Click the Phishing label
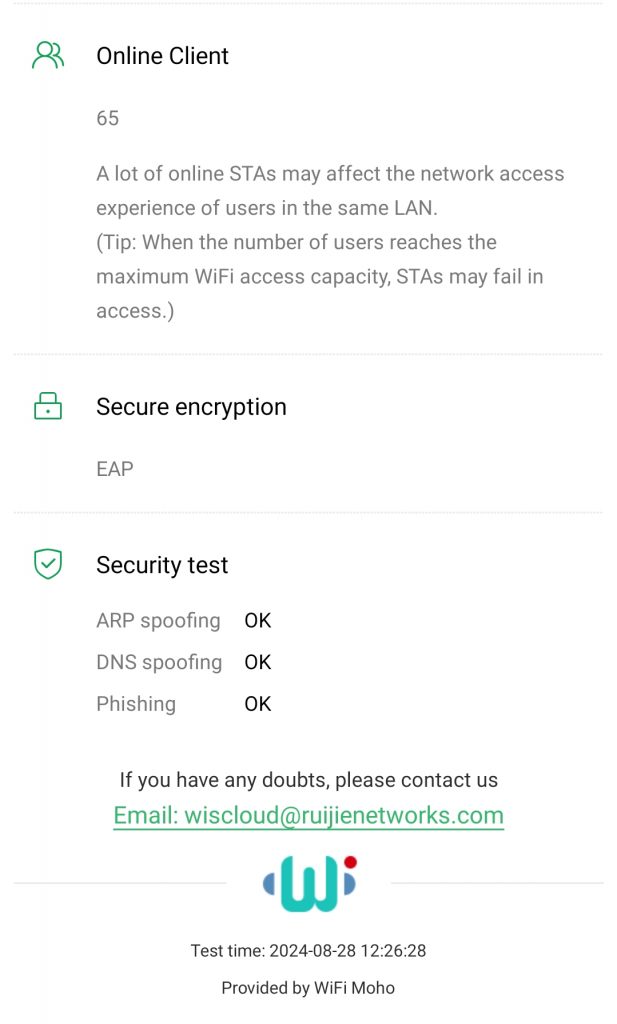Screen dimensions: 617x1024 point(136,704)
